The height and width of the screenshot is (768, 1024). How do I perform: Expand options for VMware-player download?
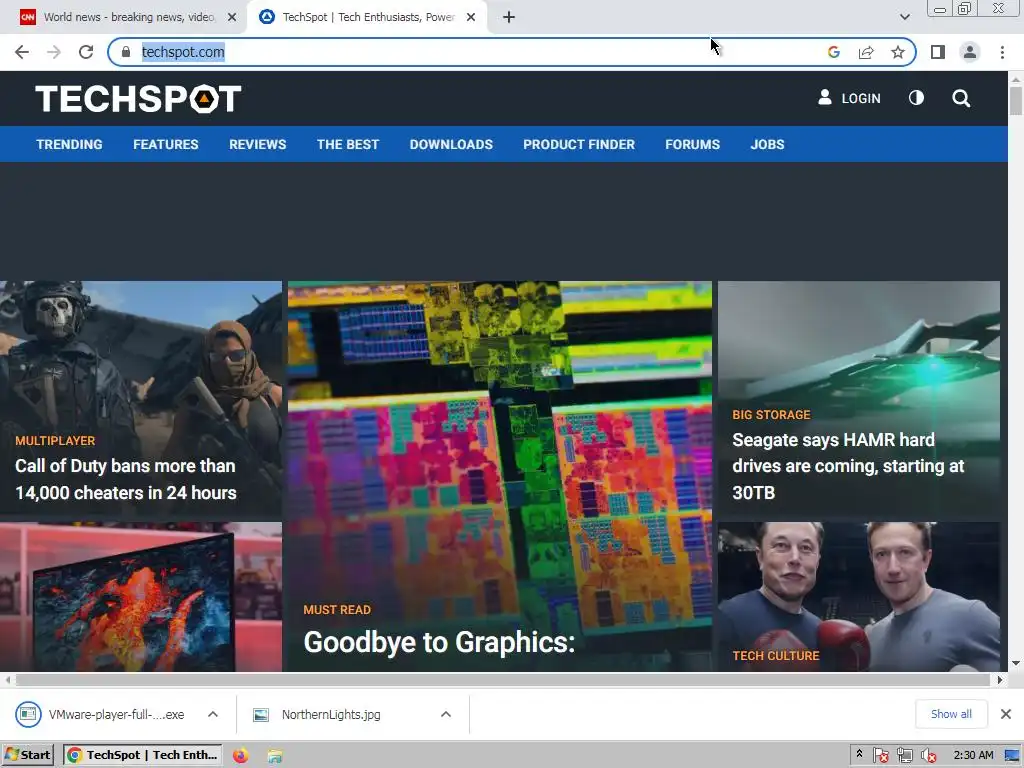tap(213, 714)
